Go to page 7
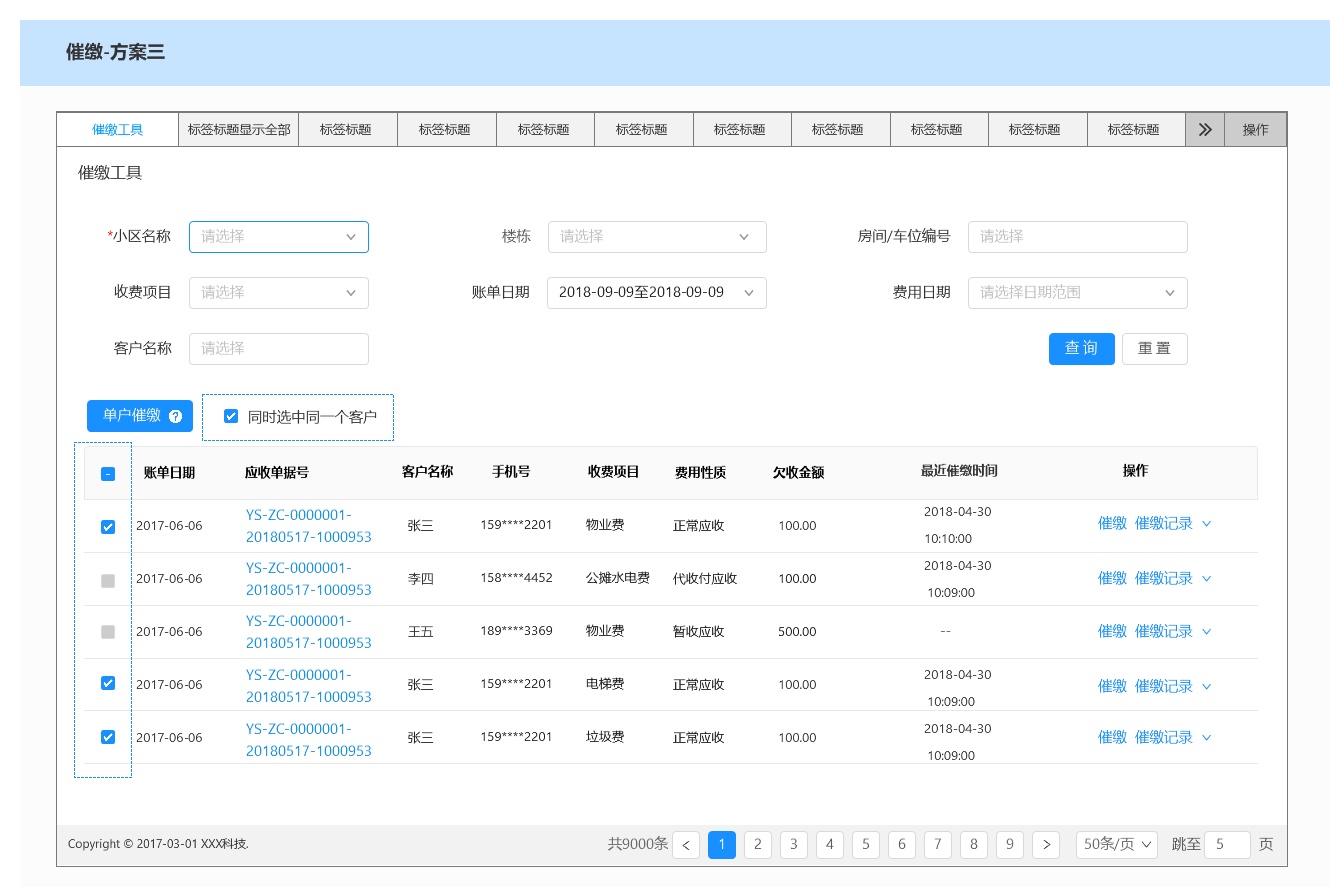The width and height of the screenshot is (1330, 887). [x=938, y=845]
